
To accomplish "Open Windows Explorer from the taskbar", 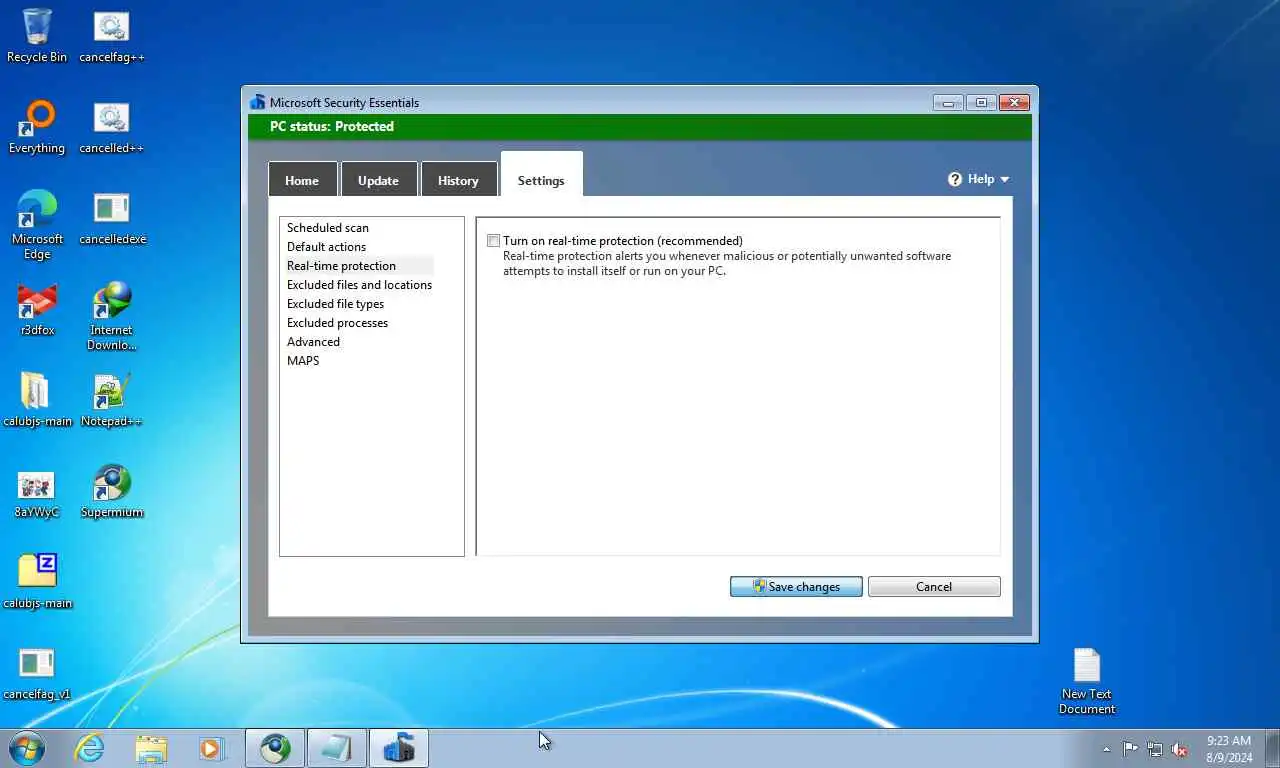I will [x=151, y=748].
